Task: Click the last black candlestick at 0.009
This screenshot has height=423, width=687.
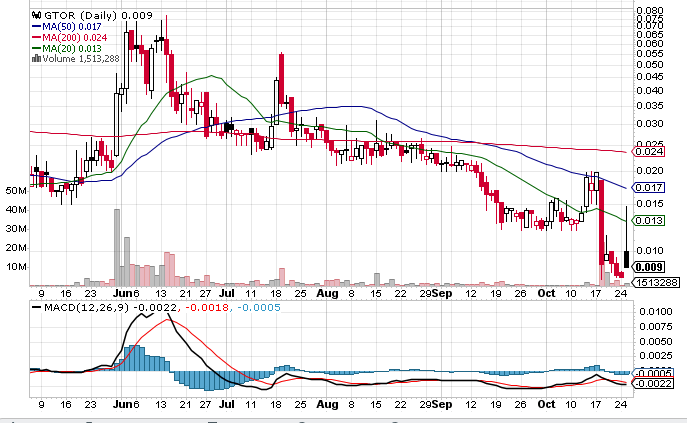Action: [627, 259]
